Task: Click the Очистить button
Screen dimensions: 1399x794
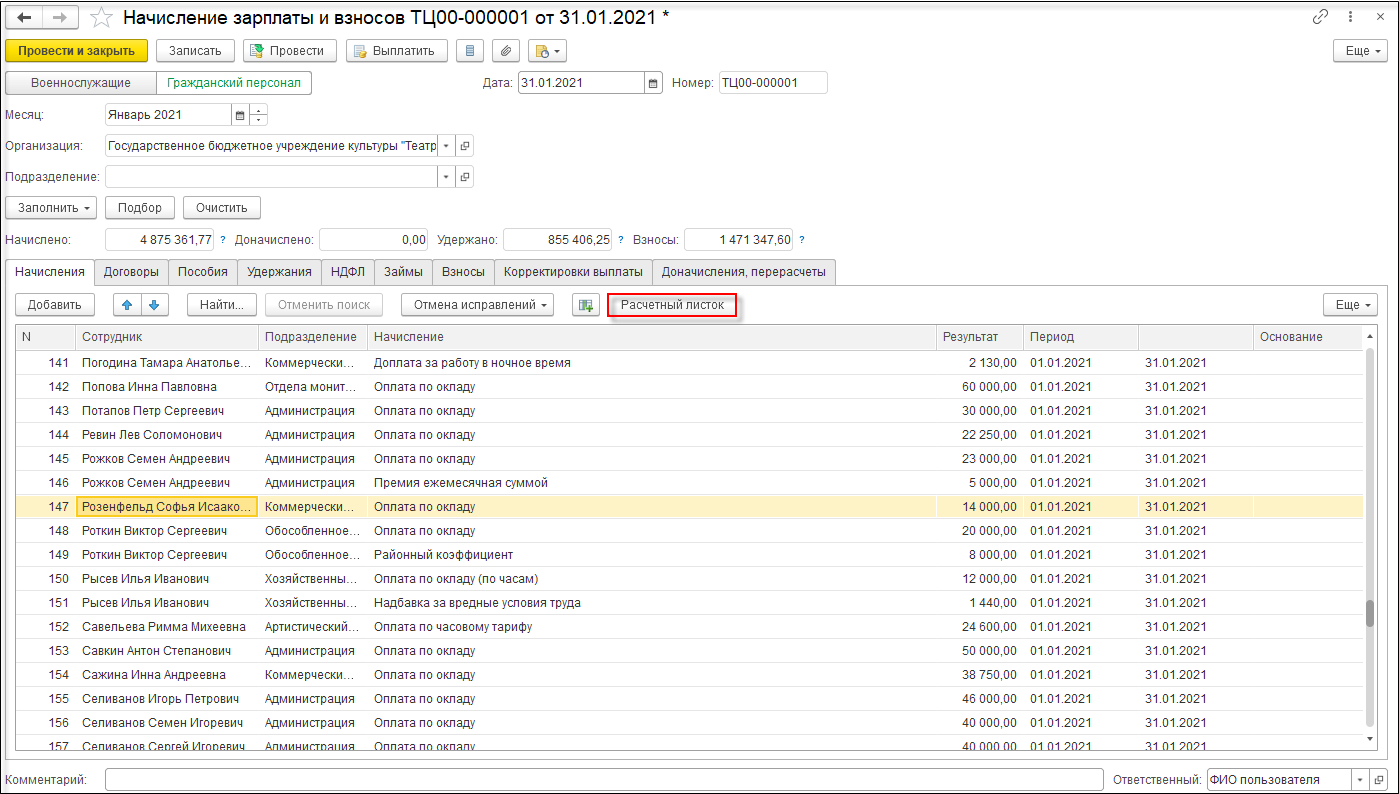Action: 222,208
